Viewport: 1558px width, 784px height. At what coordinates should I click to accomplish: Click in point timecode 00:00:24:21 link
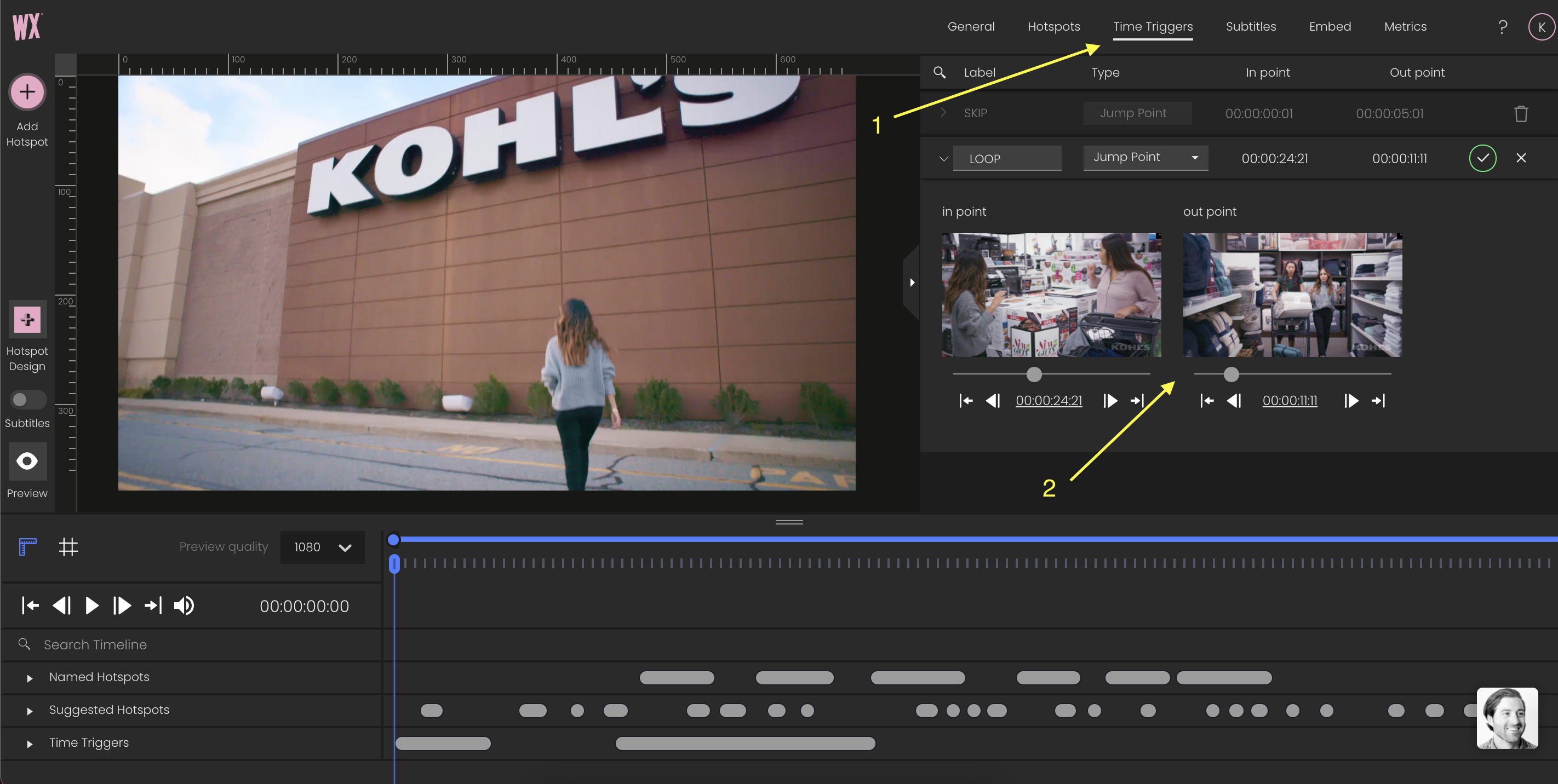[1049, 401]
